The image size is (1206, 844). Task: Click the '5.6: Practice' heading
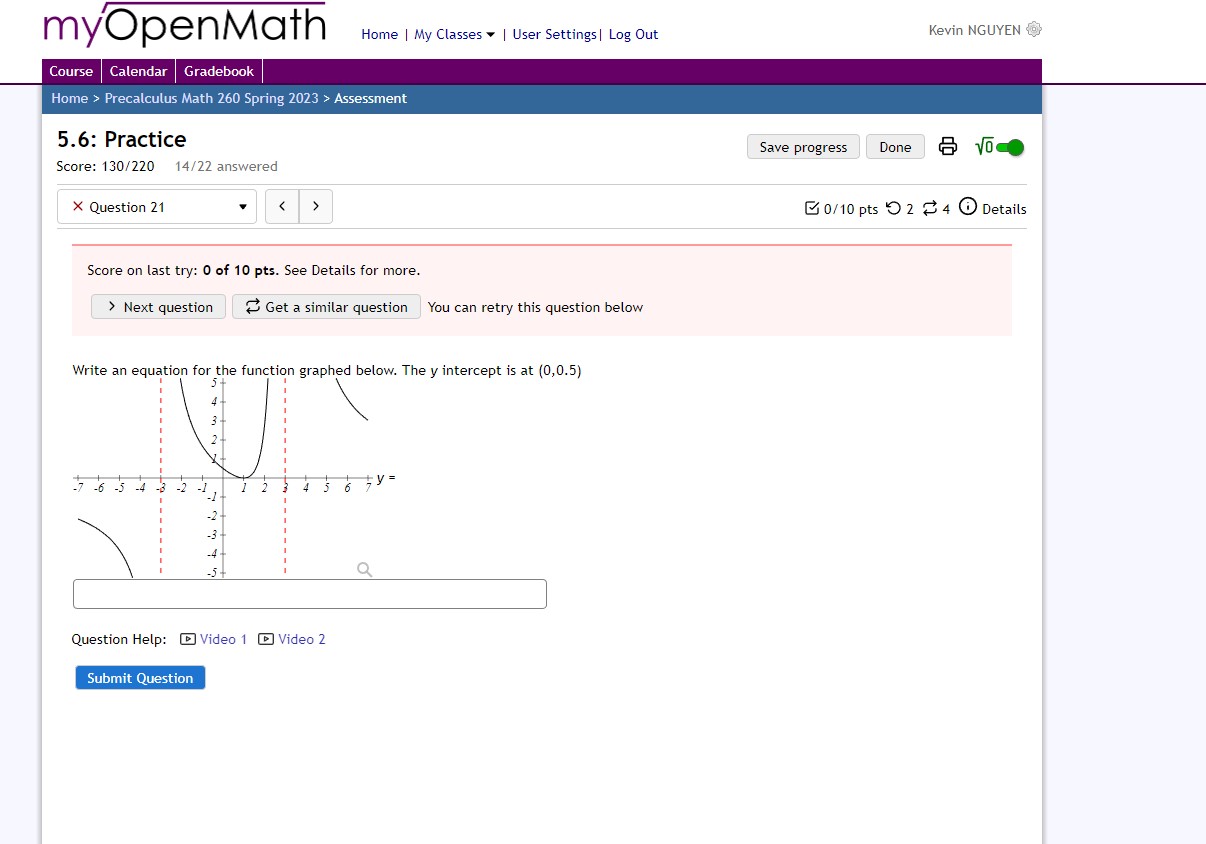tap(122, 139)
